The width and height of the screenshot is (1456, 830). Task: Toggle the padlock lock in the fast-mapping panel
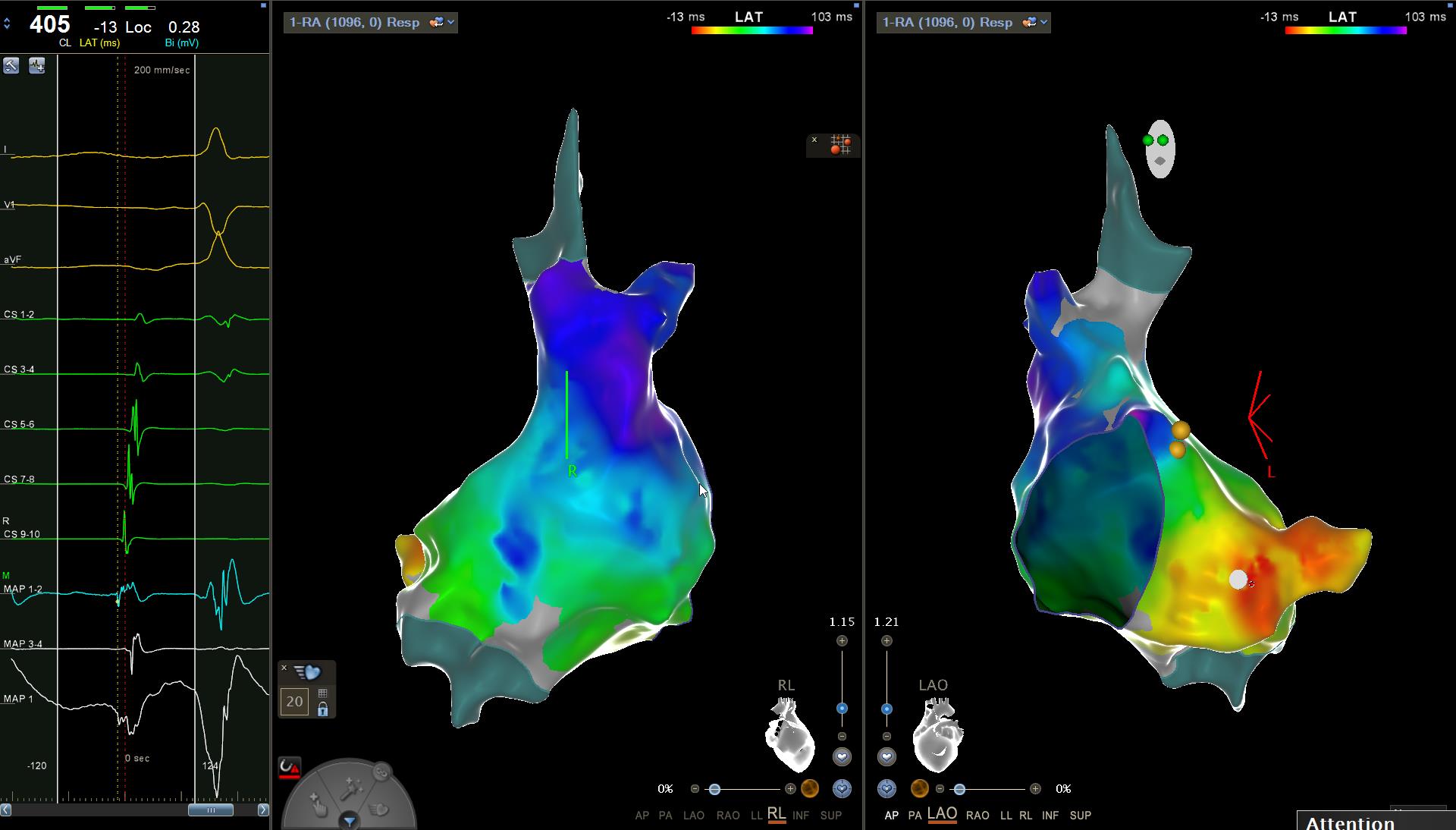[x=323, y=710]
